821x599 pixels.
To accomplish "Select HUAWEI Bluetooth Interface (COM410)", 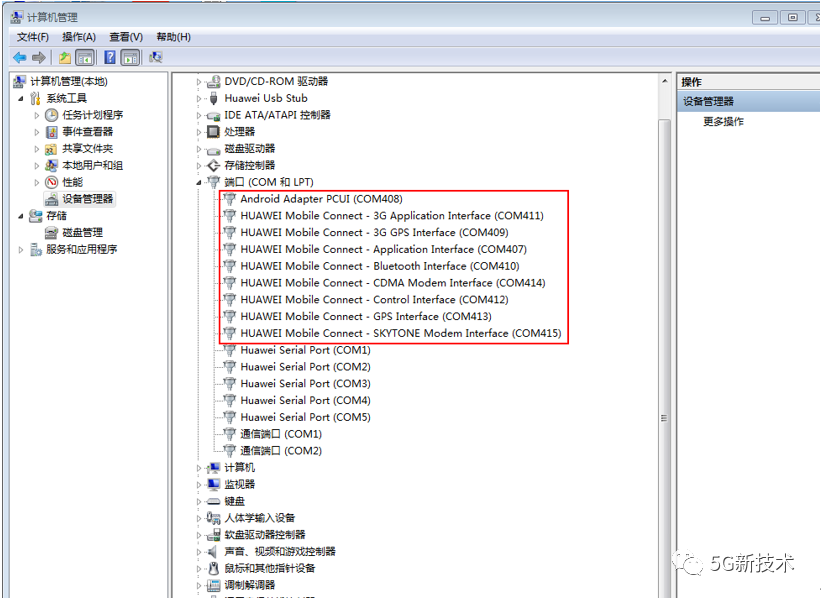I will (x=380, y=266).
